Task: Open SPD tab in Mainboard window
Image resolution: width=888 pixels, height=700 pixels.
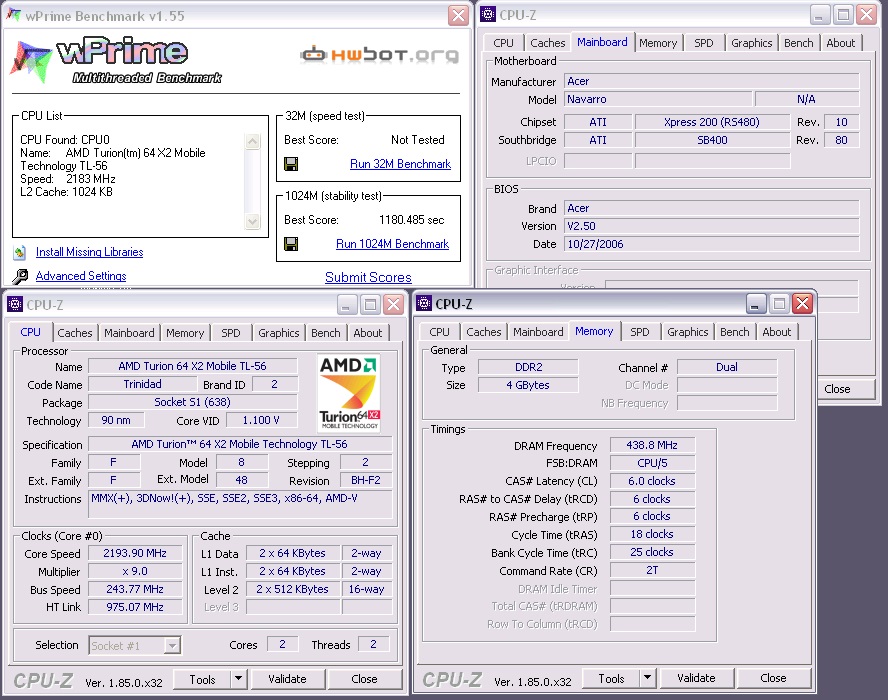Action: pos(704,43)
